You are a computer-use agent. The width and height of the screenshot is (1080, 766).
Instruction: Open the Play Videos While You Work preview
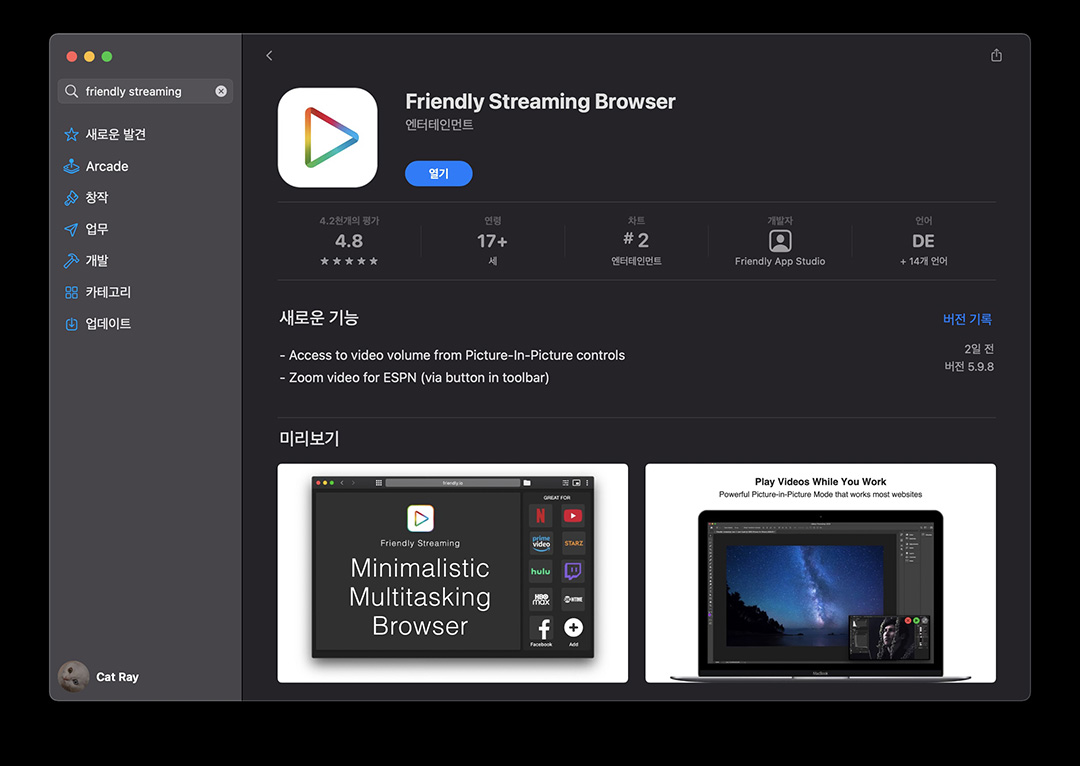point(820,573)
